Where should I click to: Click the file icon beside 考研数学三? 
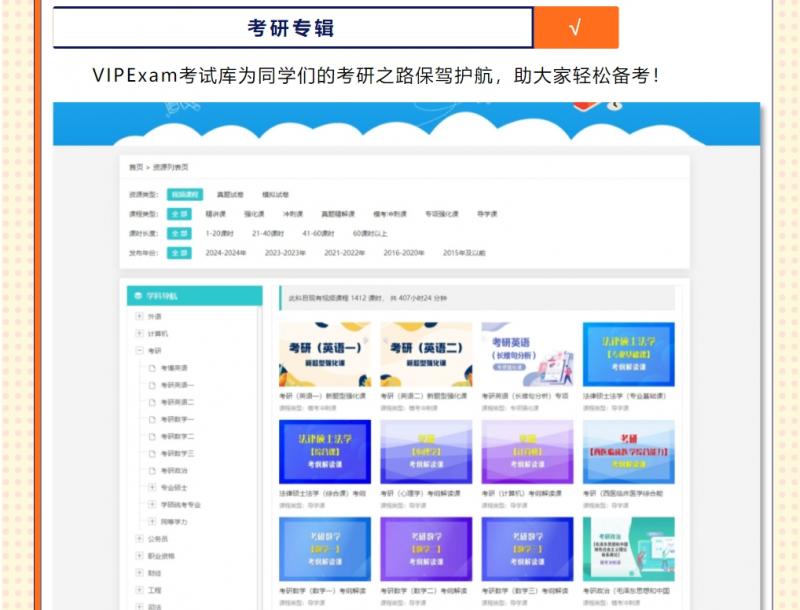(x=152, y=453)
